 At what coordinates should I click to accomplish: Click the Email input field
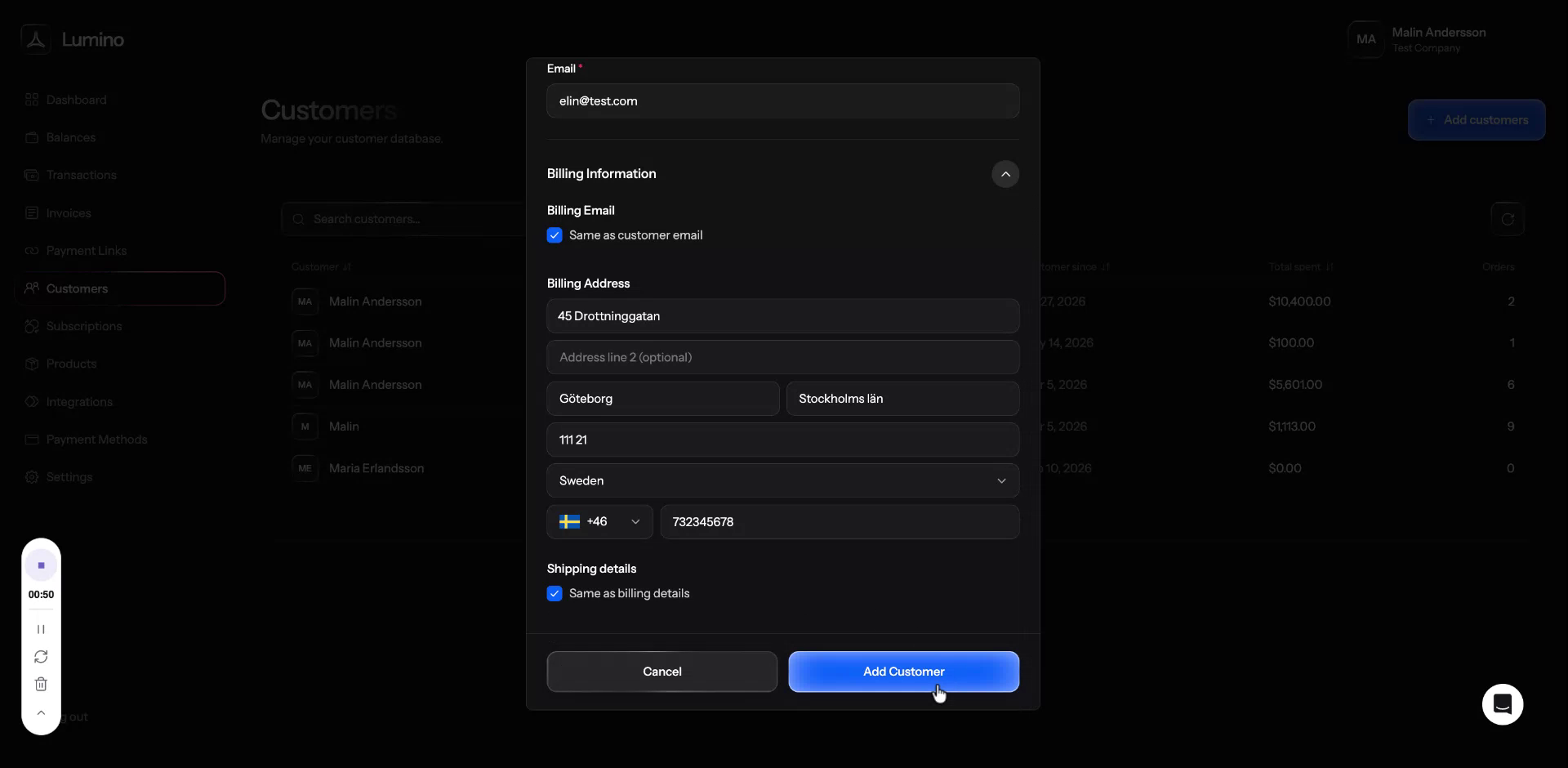(x=782, y=101)
